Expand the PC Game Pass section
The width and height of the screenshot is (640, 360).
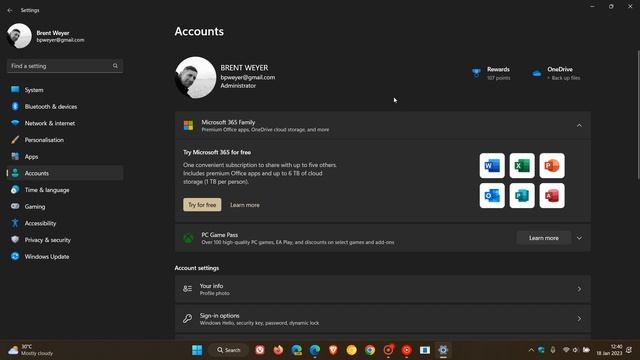(579, 238)
